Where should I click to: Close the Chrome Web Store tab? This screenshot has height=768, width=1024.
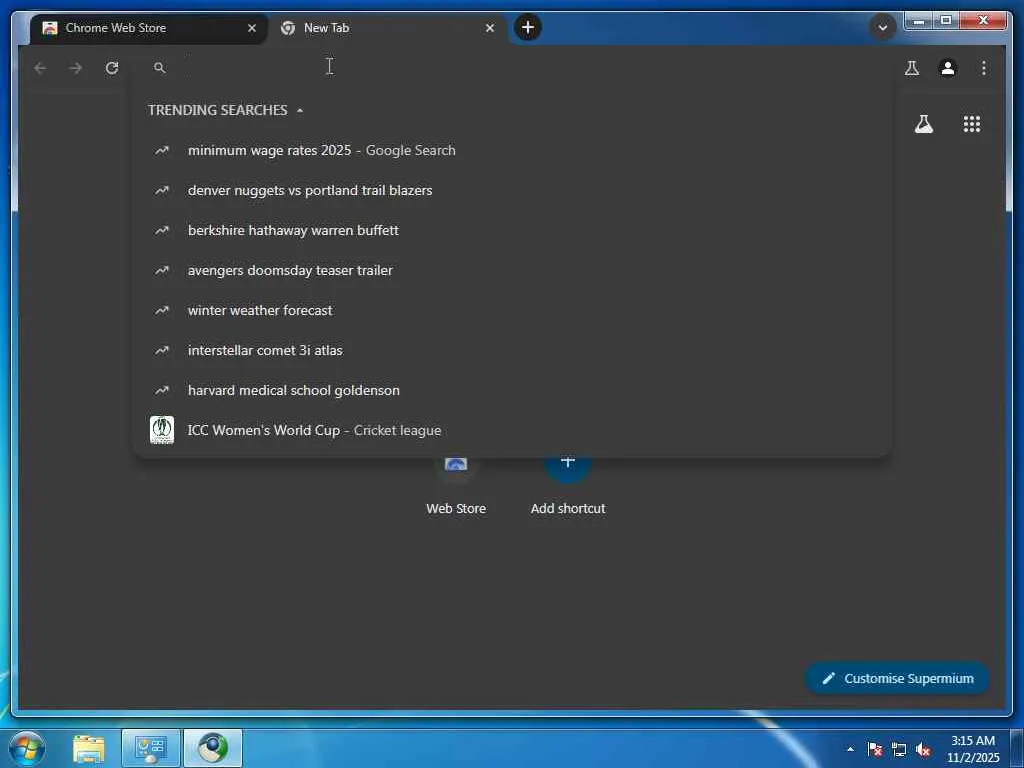click(251, 28)
